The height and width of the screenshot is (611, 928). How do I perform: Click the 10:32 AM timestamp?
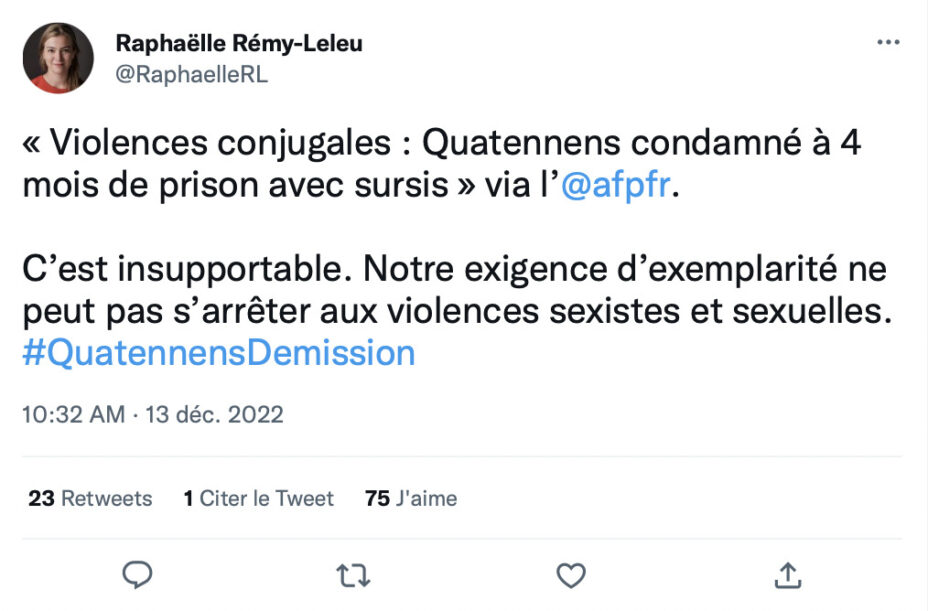tap(74, 413)
